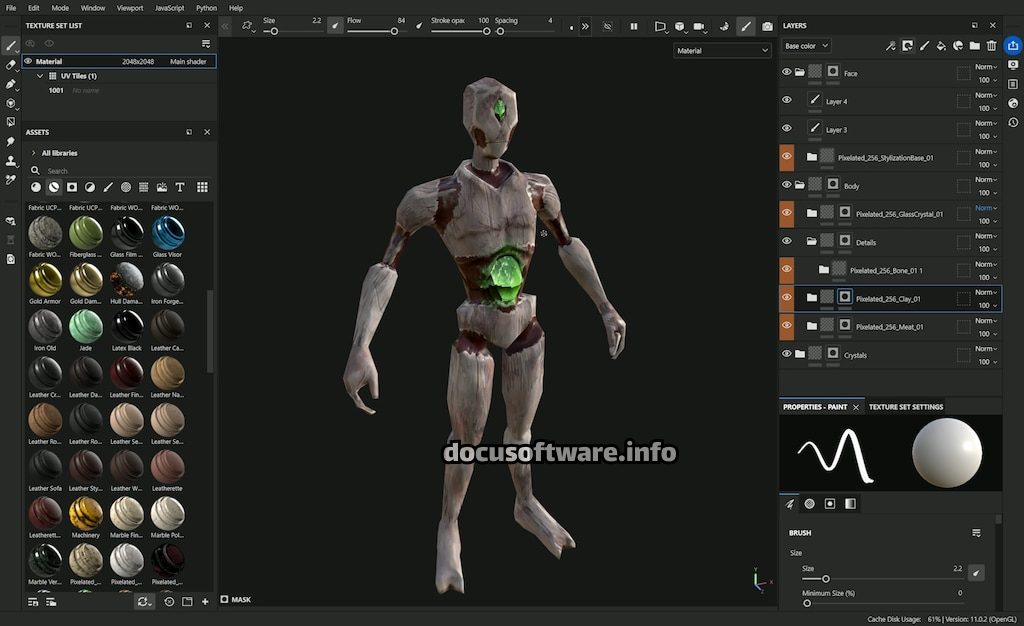1024x626 pixels.
Task: Expand the All libraries tree
Action: coord(33,153)
